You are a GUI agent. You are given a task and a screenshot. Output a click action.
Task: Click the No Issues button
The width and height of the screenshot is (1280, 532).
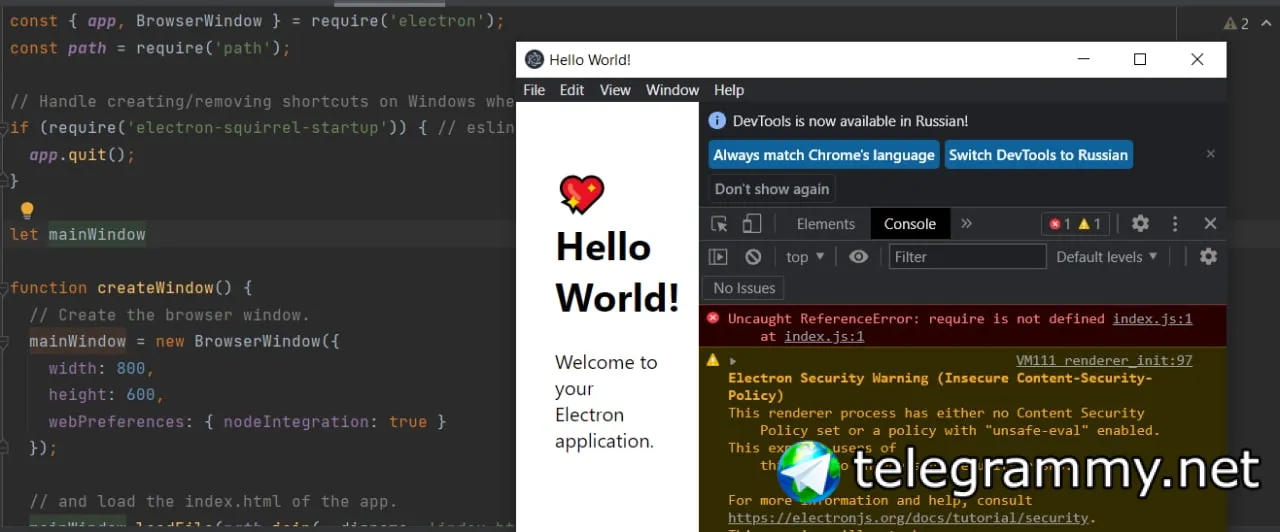point(744,288)
